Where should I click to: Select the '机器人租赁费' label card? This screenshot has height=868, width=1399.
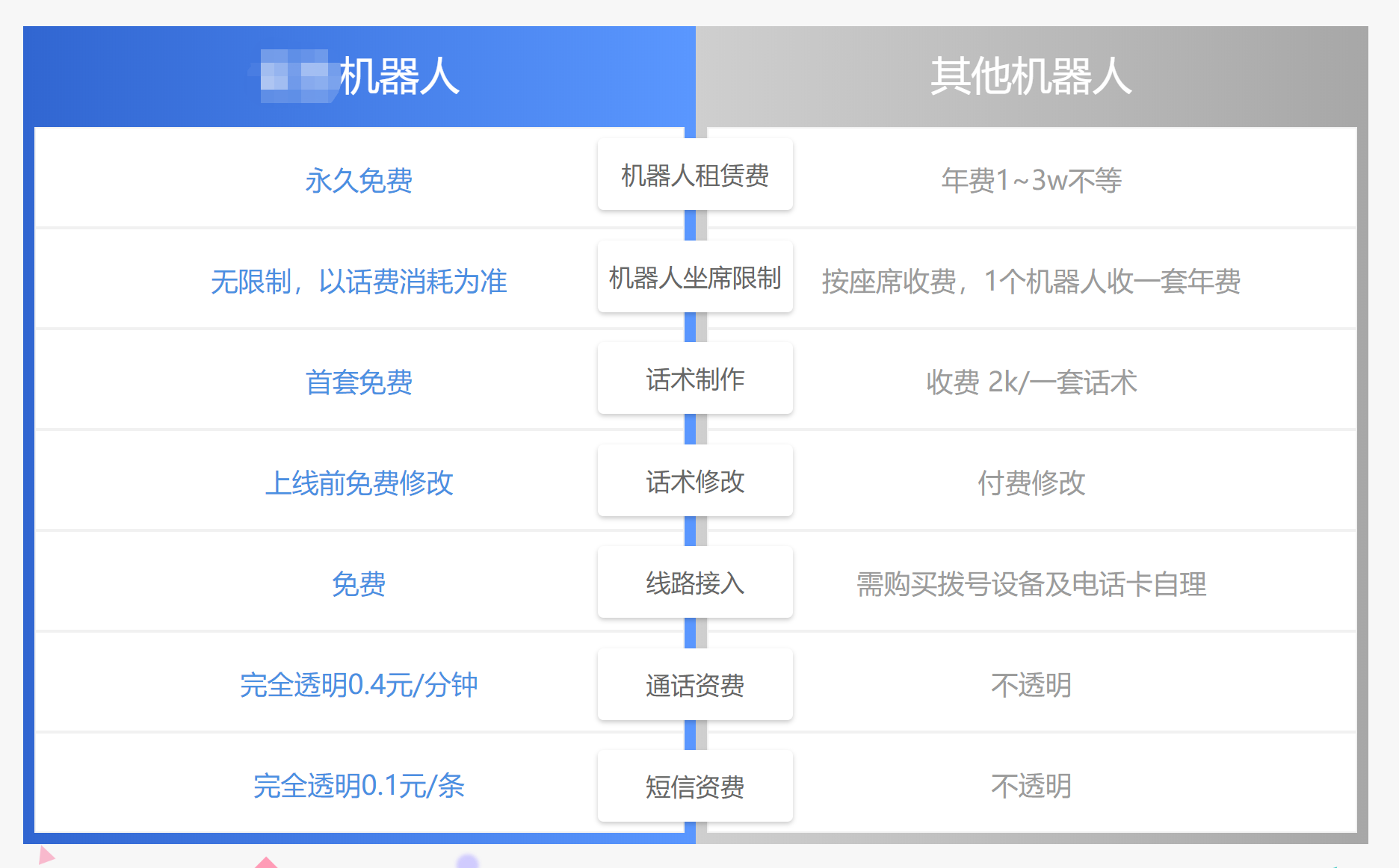coord(695,175)
